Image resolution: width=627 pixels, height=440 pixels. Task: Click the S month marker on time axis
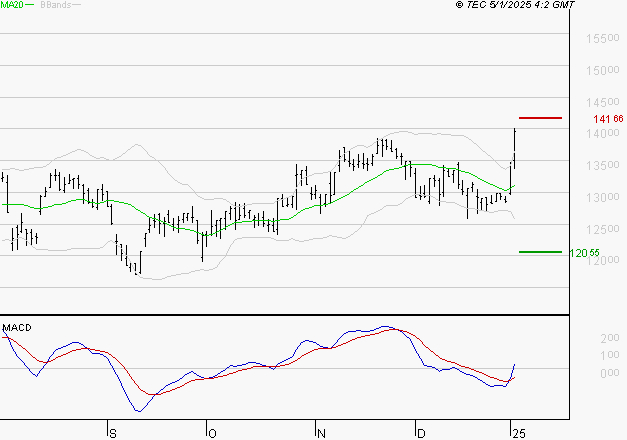pos(113,434)
